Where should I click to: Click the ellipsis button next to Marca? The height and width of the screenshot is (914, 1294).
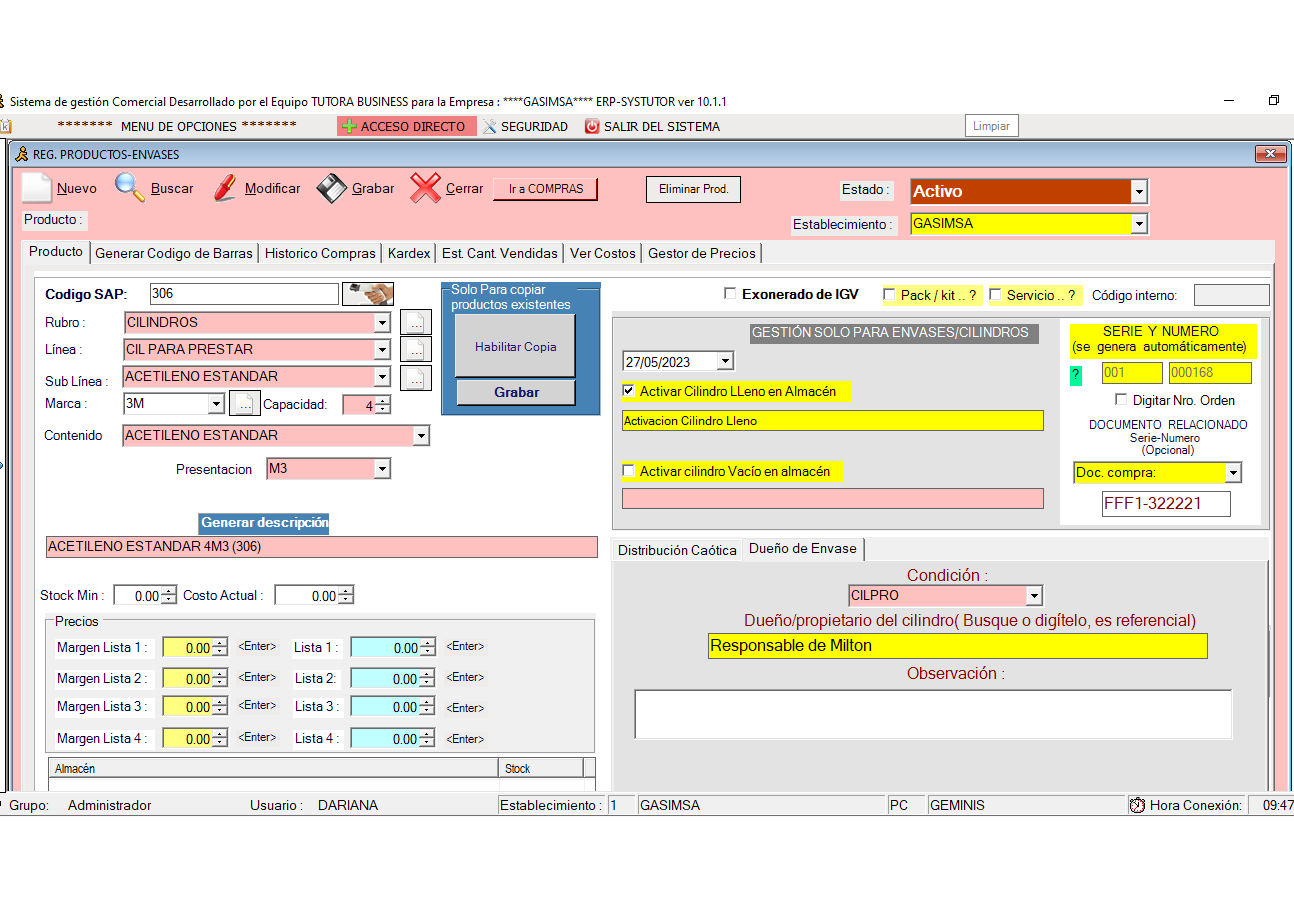tap(244, 404)
